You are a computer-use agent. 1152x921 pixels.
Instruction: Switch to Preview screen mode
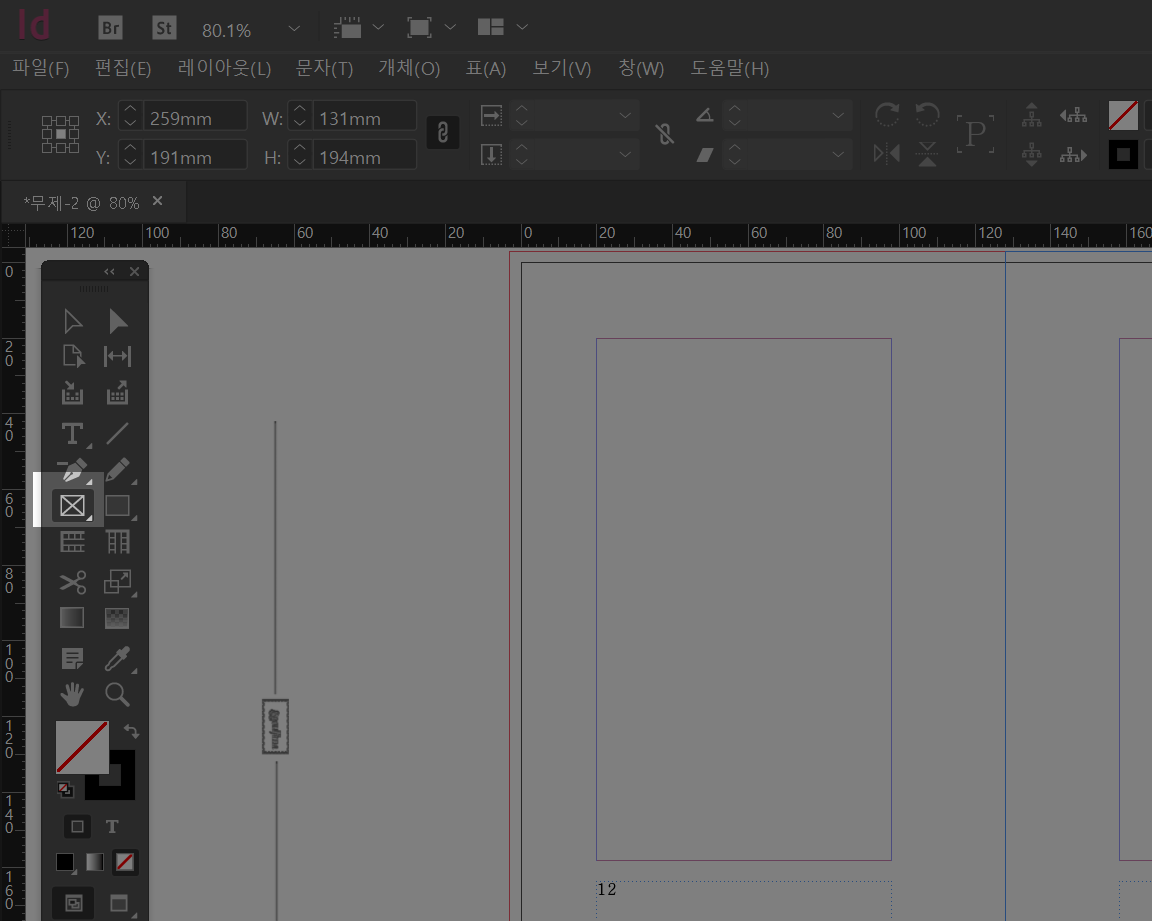118,903
